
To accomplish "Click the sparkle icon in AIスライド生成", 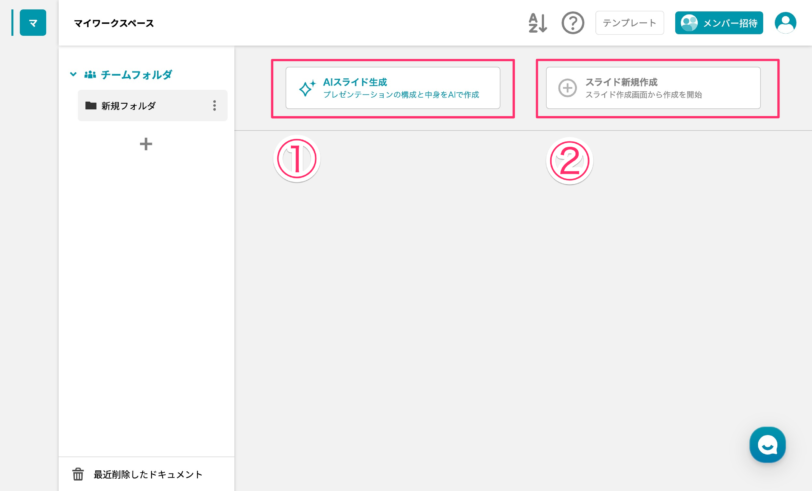I will click(307, 88).
